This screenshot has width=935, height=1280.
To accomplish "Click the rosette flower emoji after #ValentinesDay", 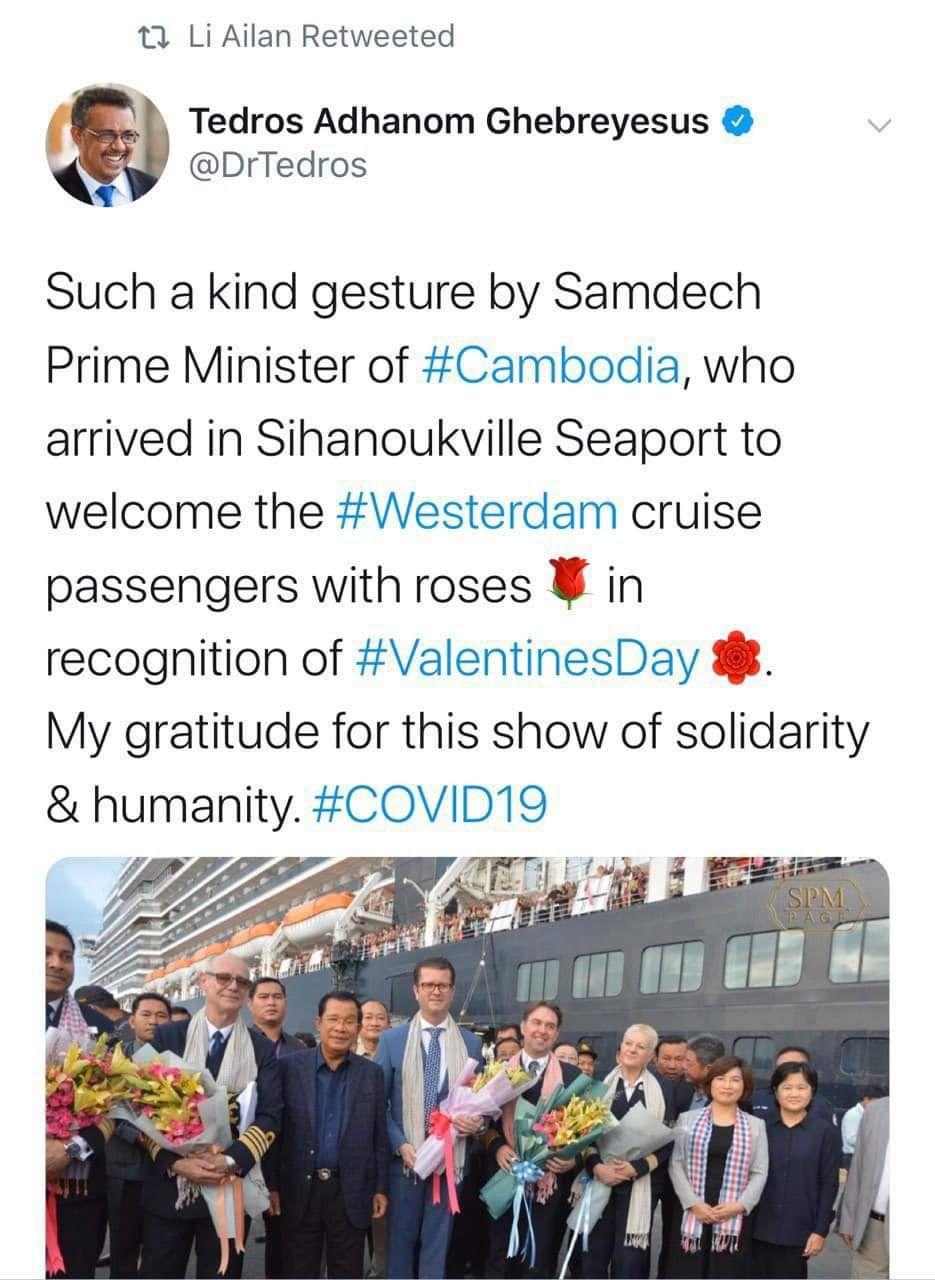I will pos(735,660).
